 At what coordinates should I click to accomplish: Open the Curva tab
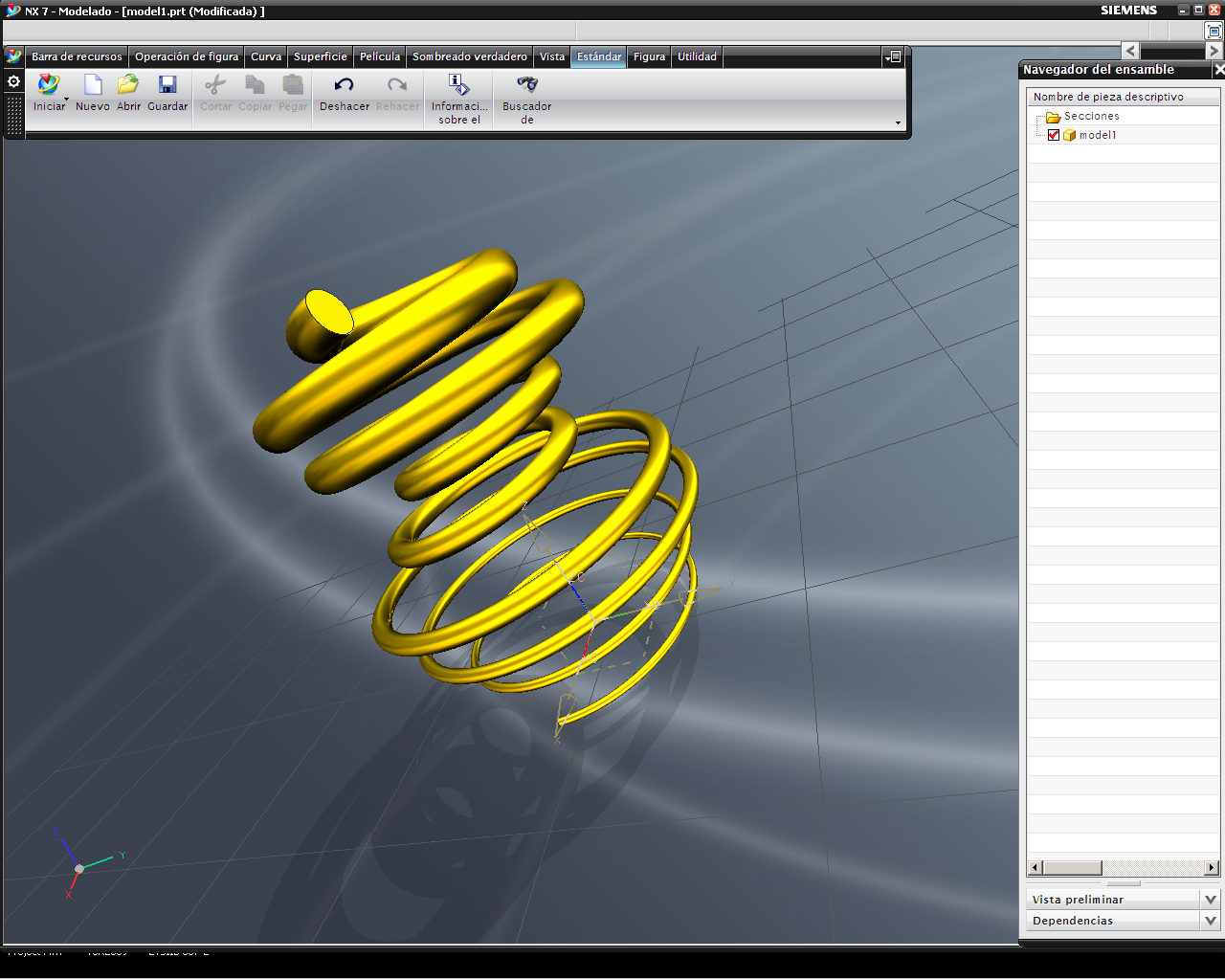[266, 56]
